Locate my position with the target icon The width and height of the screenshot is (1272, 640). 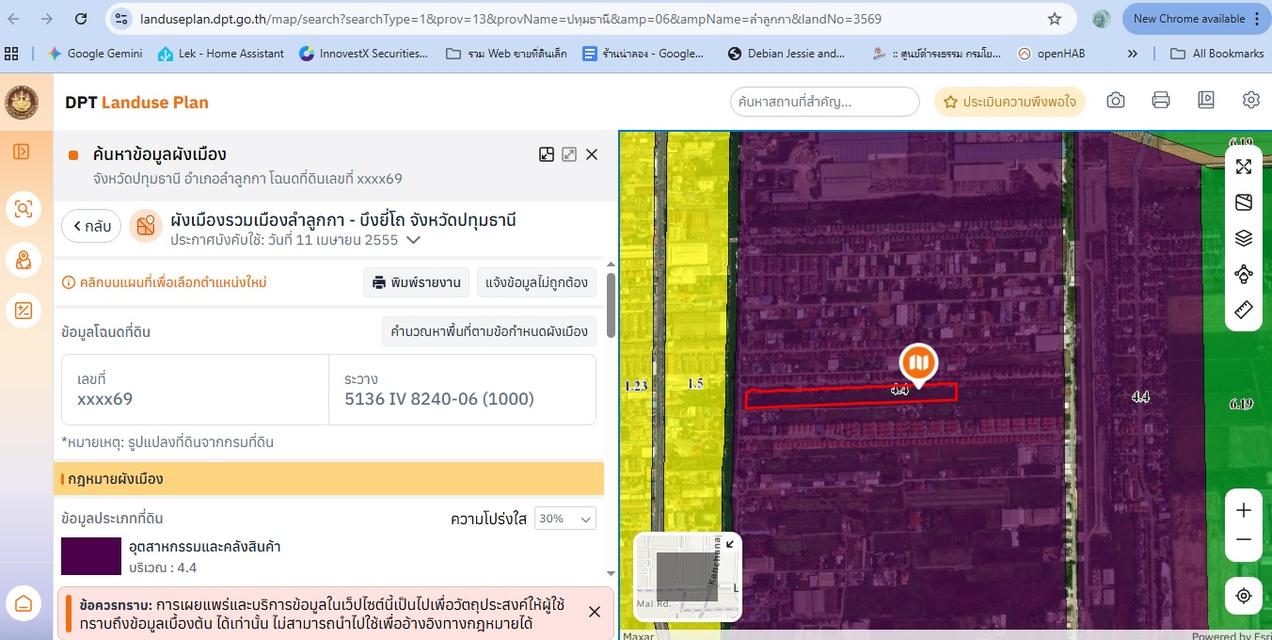click(1244, 596)
